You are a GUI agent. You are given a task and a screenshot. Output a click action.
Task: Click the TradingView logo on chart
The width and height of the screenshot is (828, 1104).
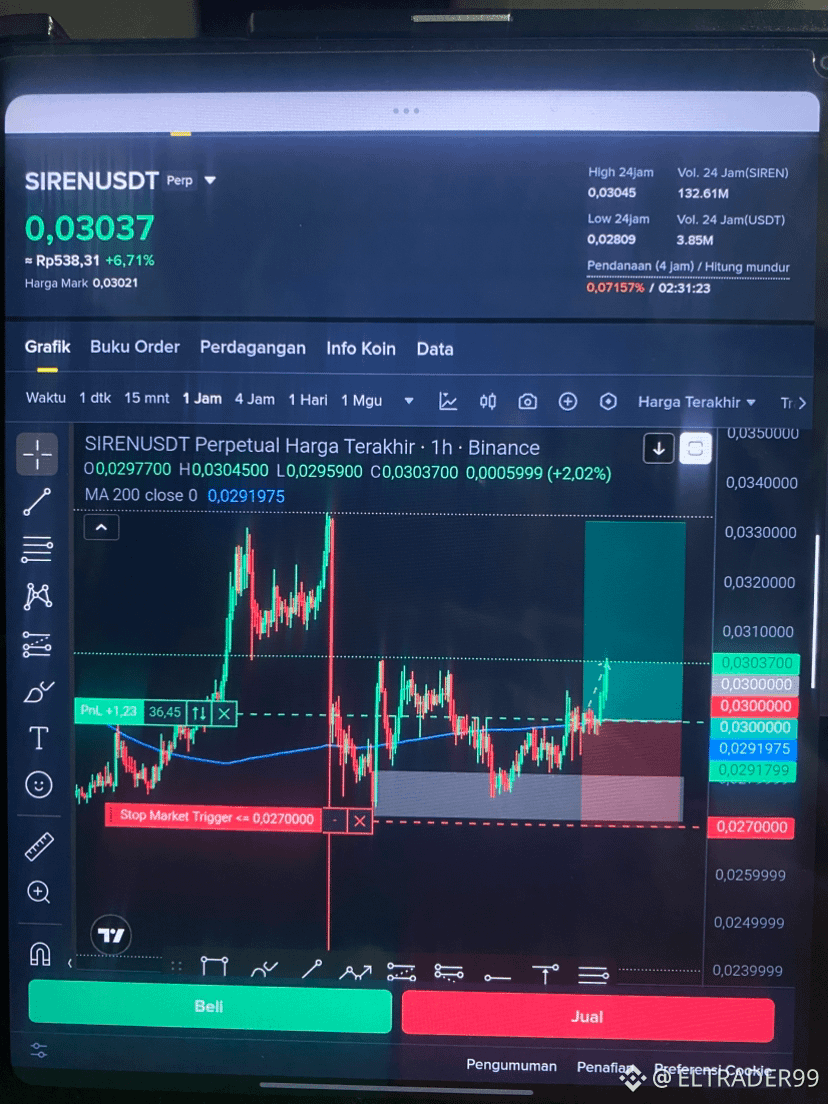click(111, 935)
